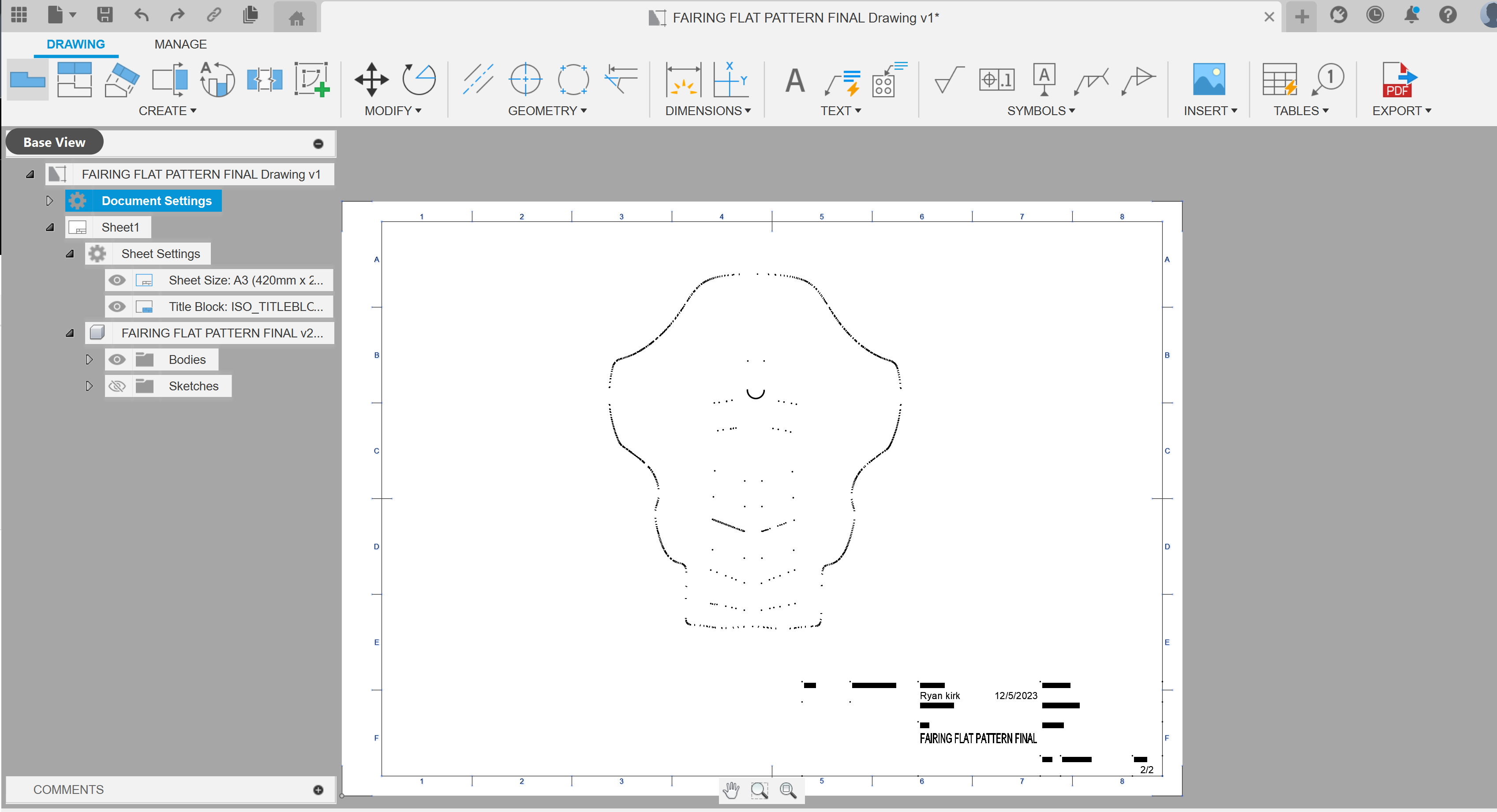Select the Surface Texture symbol tool
This screenshot has height=812, width=1497.
(x=948, y=80)
